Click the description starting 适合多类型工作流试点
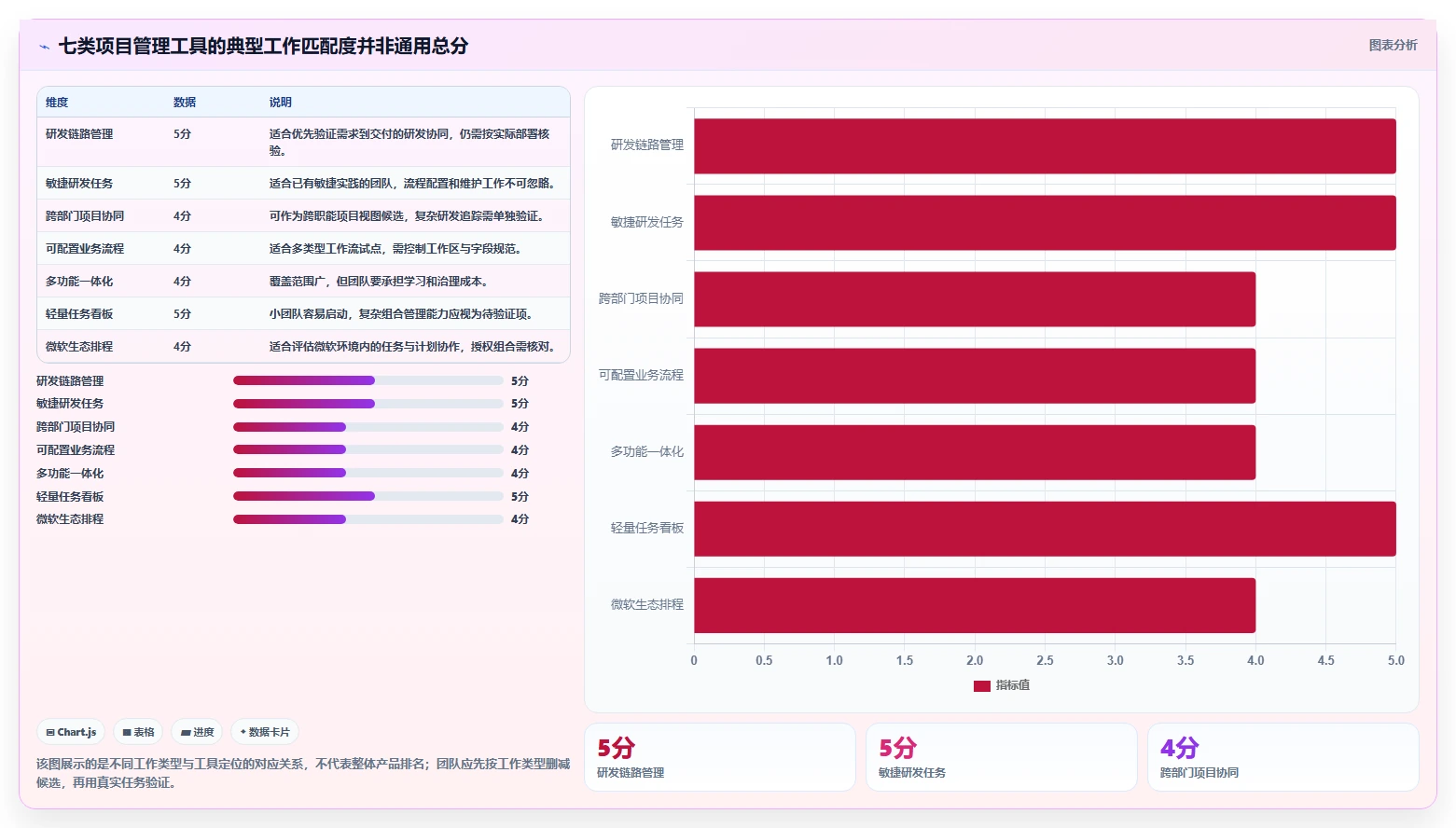 tap(398, 249)
